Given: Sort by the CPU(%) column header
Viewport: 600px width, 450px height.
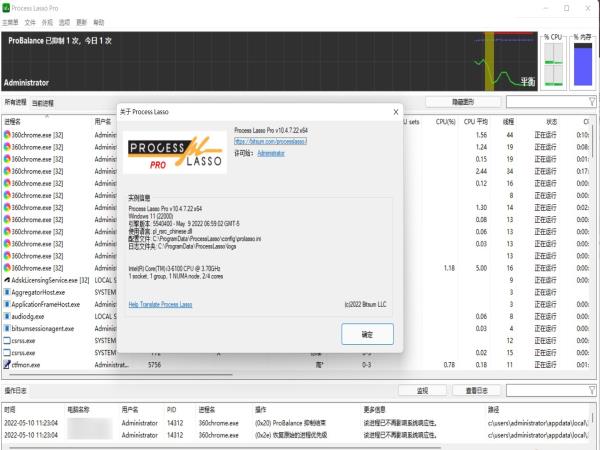Looking at the screenshot, I should coord(446,122).
